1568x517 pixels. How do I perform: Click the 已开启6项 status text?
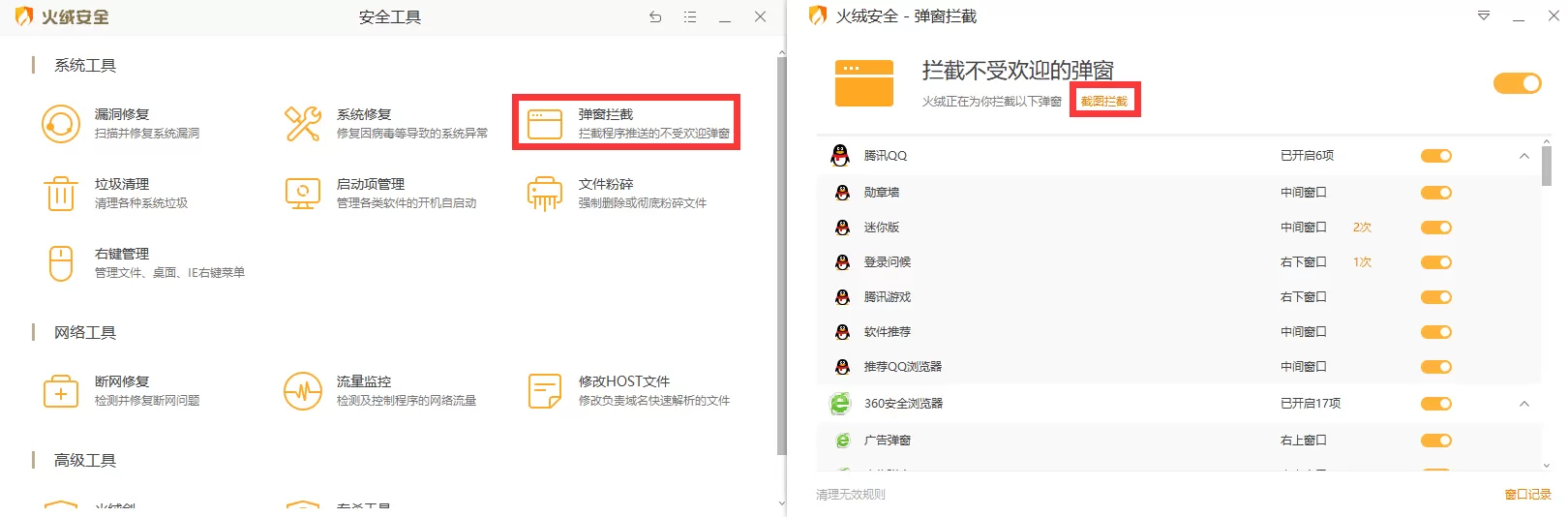coord(1308,156)
